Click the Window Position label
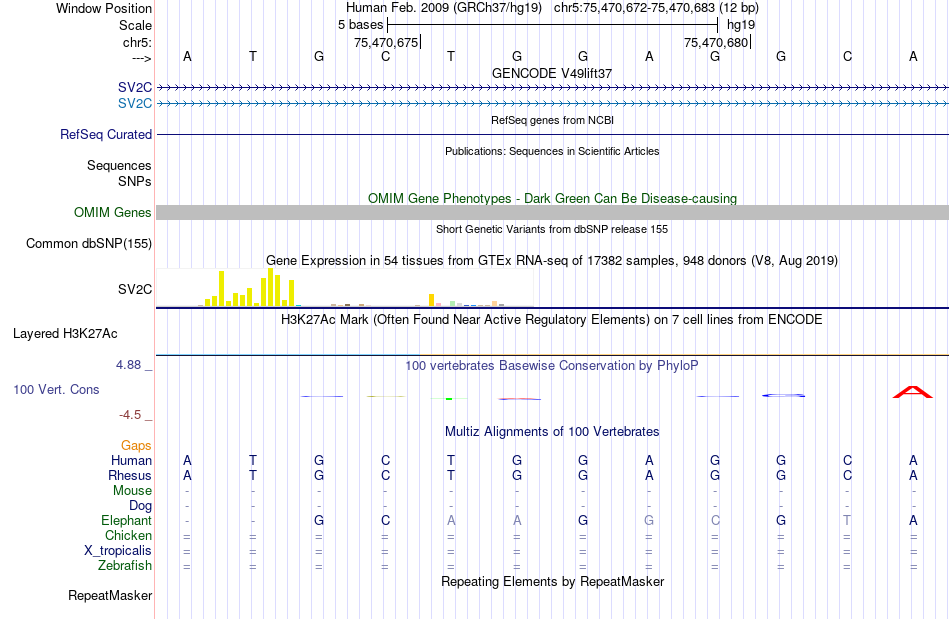 [x=104, y=8]
